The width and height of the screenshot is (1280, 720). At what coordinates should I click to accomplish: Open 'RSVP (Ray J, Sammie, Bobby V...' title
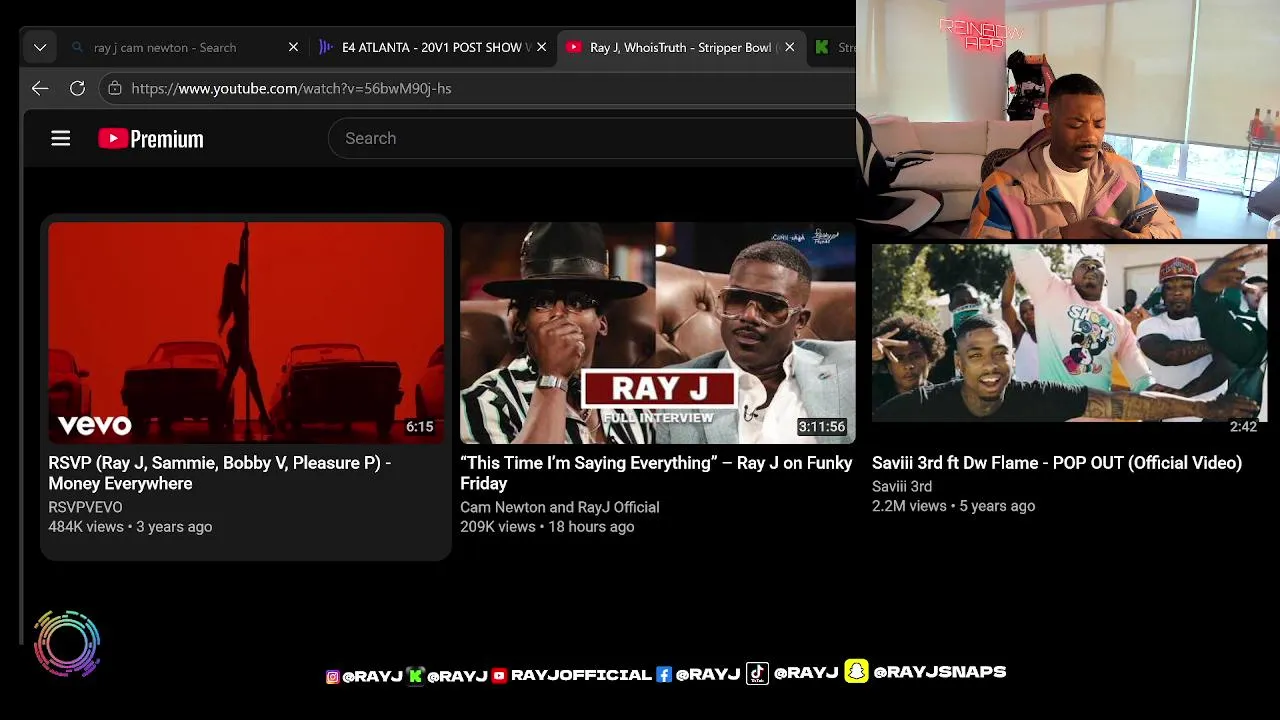220,473
